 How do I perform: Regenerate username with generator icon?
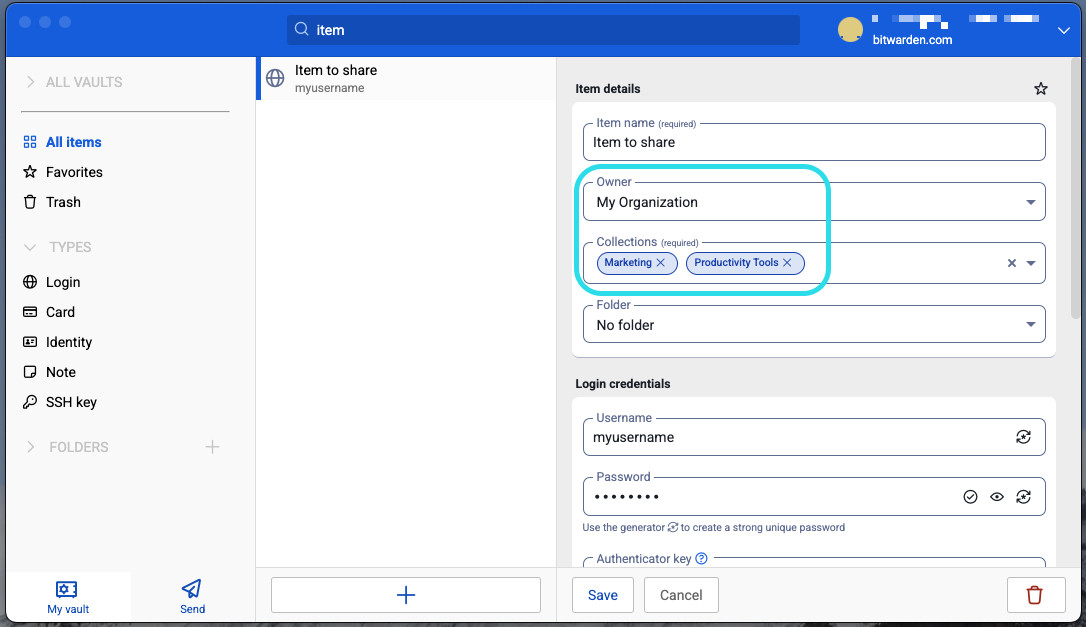(1023, 437)
